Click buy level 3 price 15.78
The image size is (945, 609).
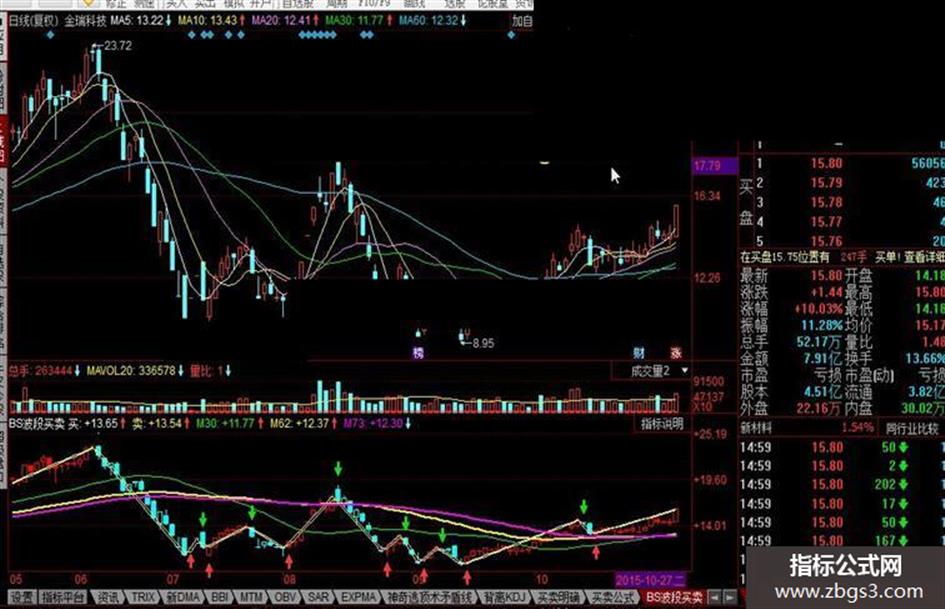point(826,202)
